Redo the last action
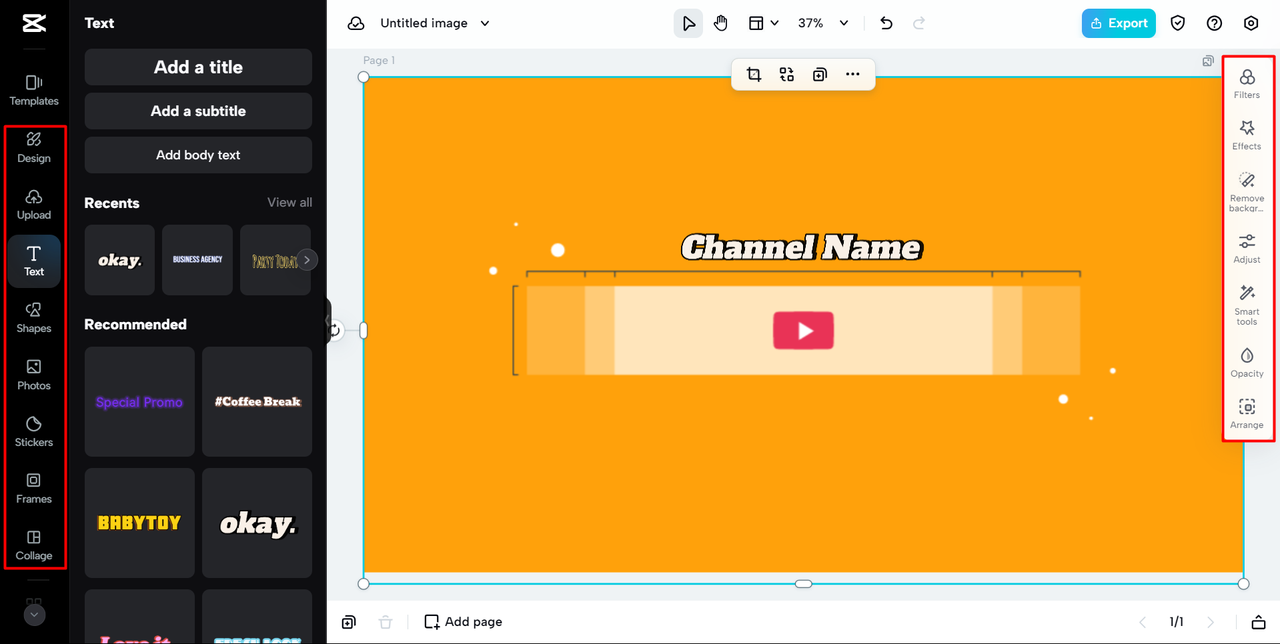The image size is (1280, 644). tap(919, 23)
